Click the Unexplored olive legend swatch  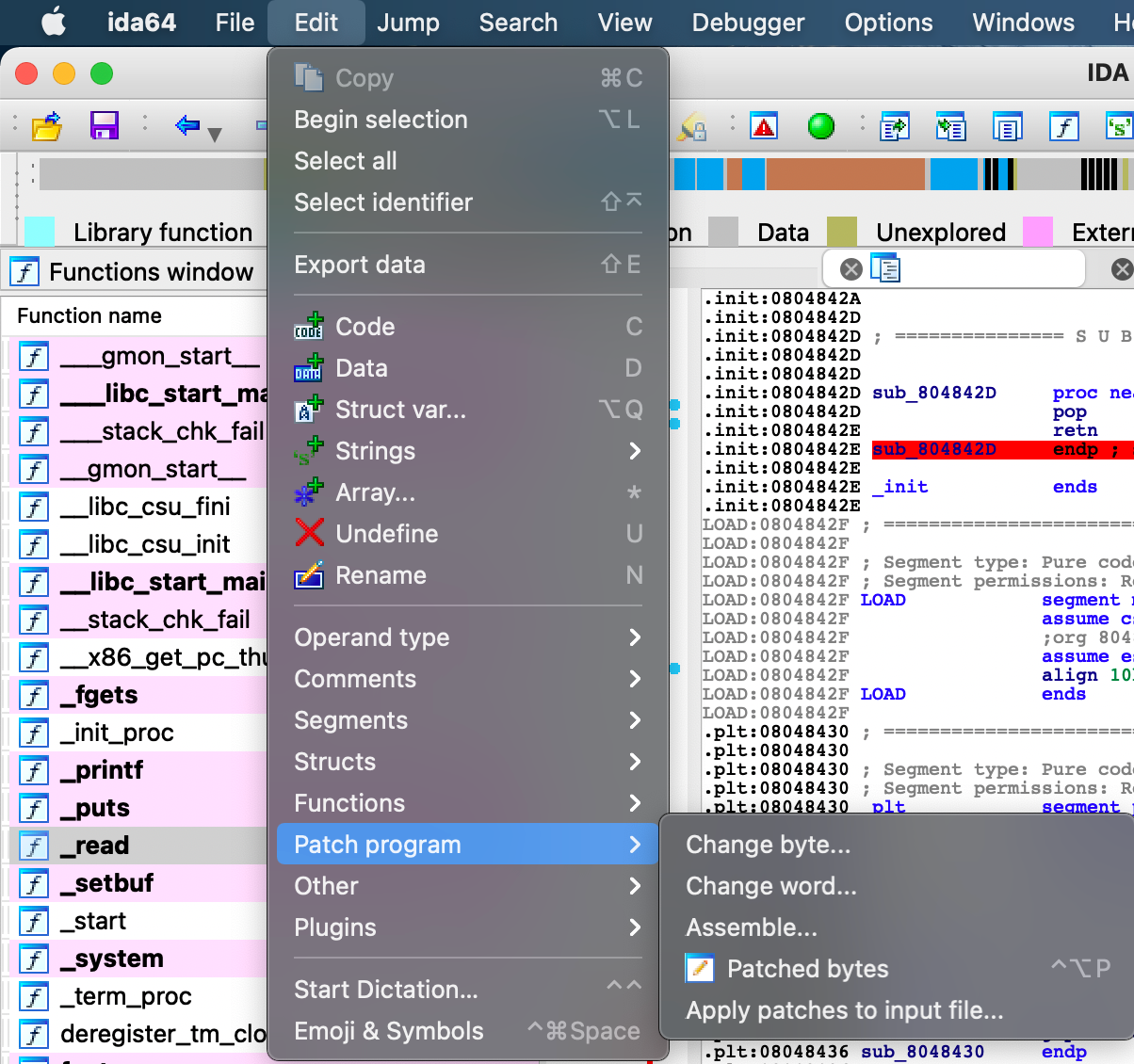tap(841, 232)
